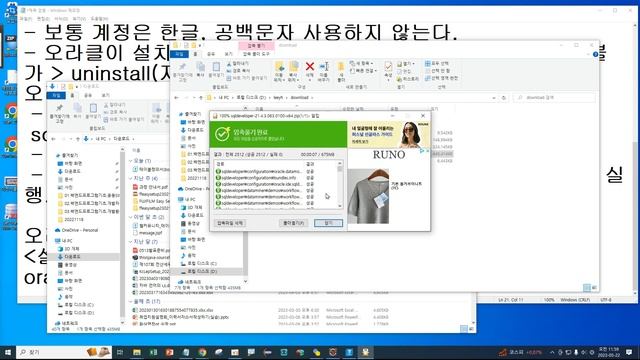The height and width of the screenshot is (360, 640).
Task: Collapse ribbon chevron in download window
Action: coord(588,54)
